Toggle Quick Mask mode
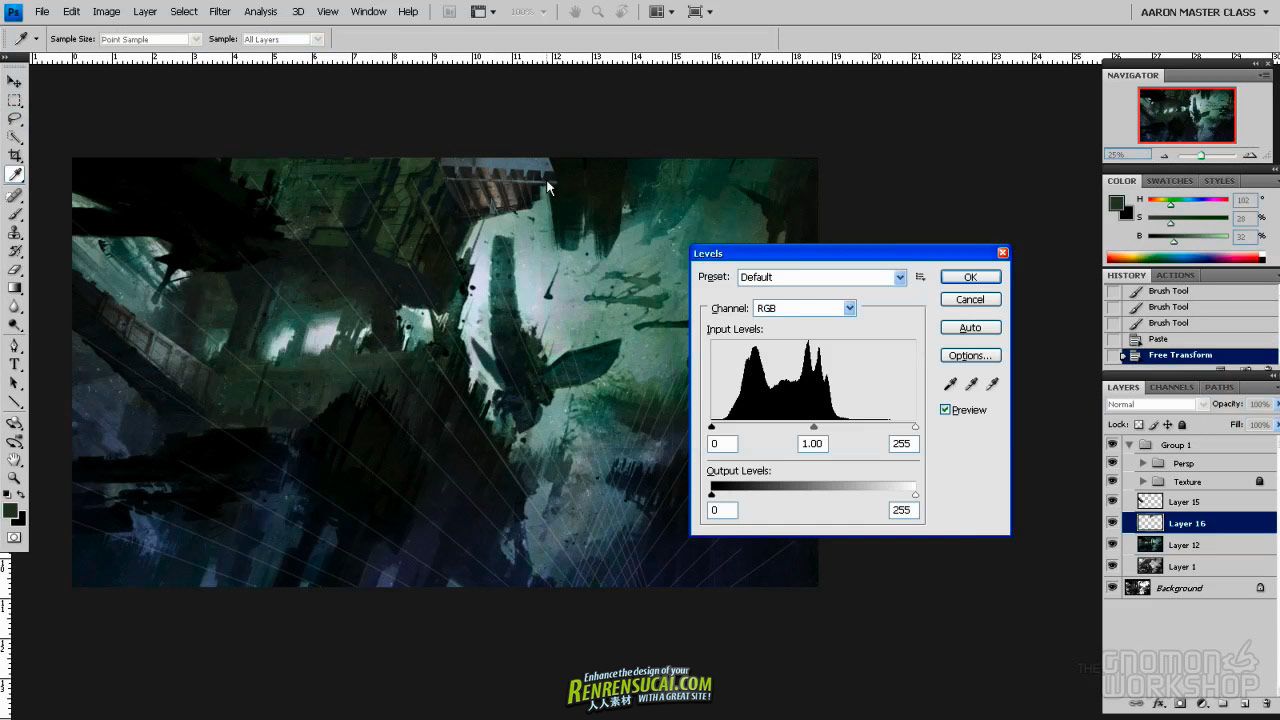 click(x=14, y=537)
